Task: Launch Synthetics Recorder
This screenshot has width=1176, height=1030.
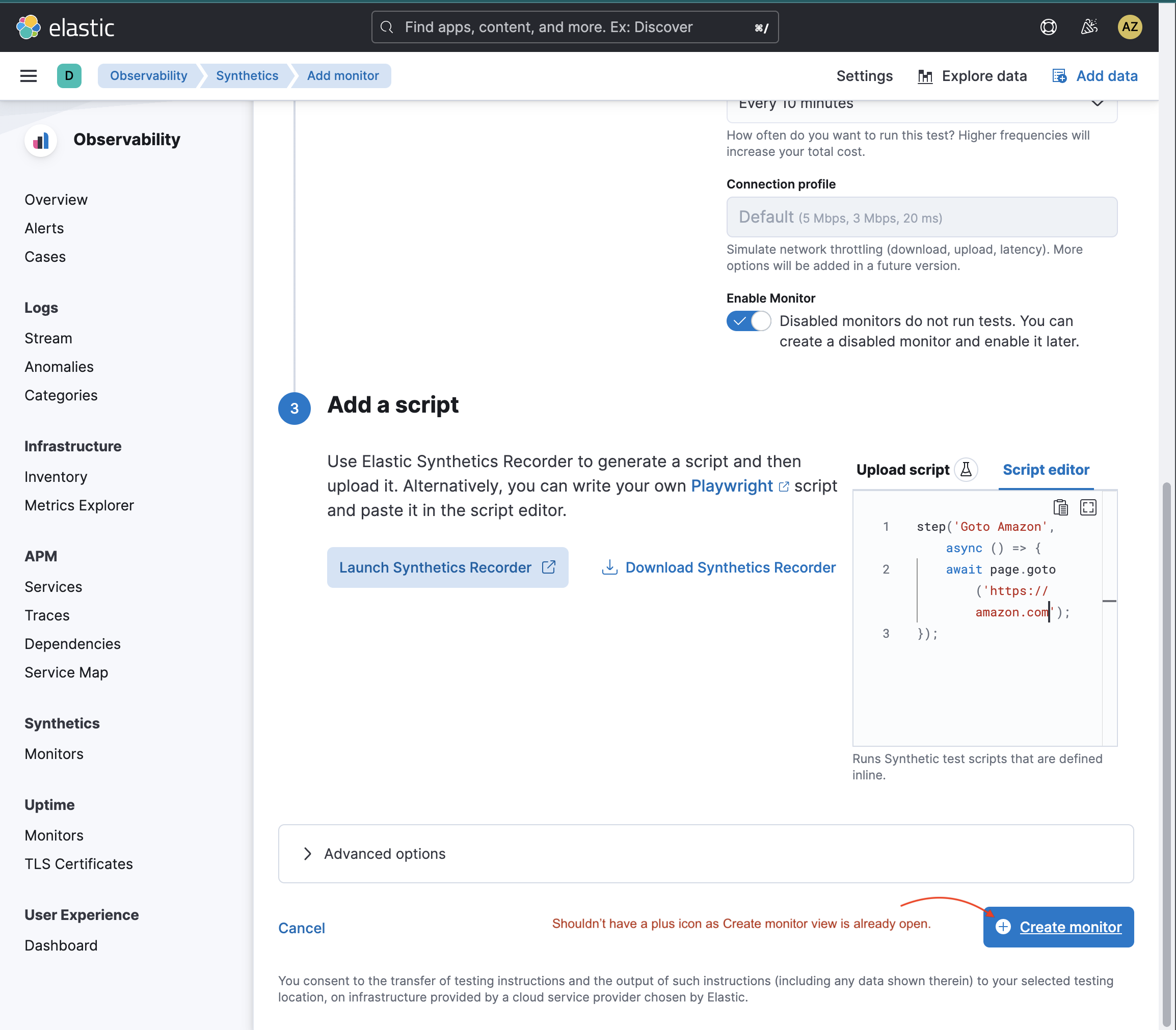Action: (x=447, y=567)
